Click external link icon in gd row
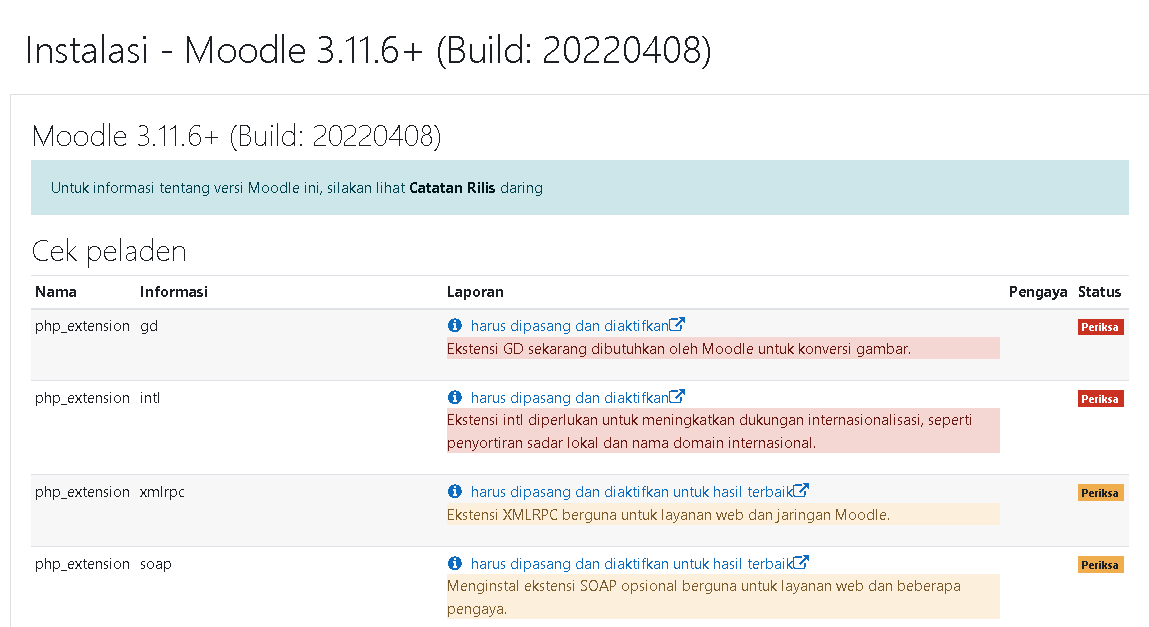This screenshot has height=627, width=1149. (677, 324)
